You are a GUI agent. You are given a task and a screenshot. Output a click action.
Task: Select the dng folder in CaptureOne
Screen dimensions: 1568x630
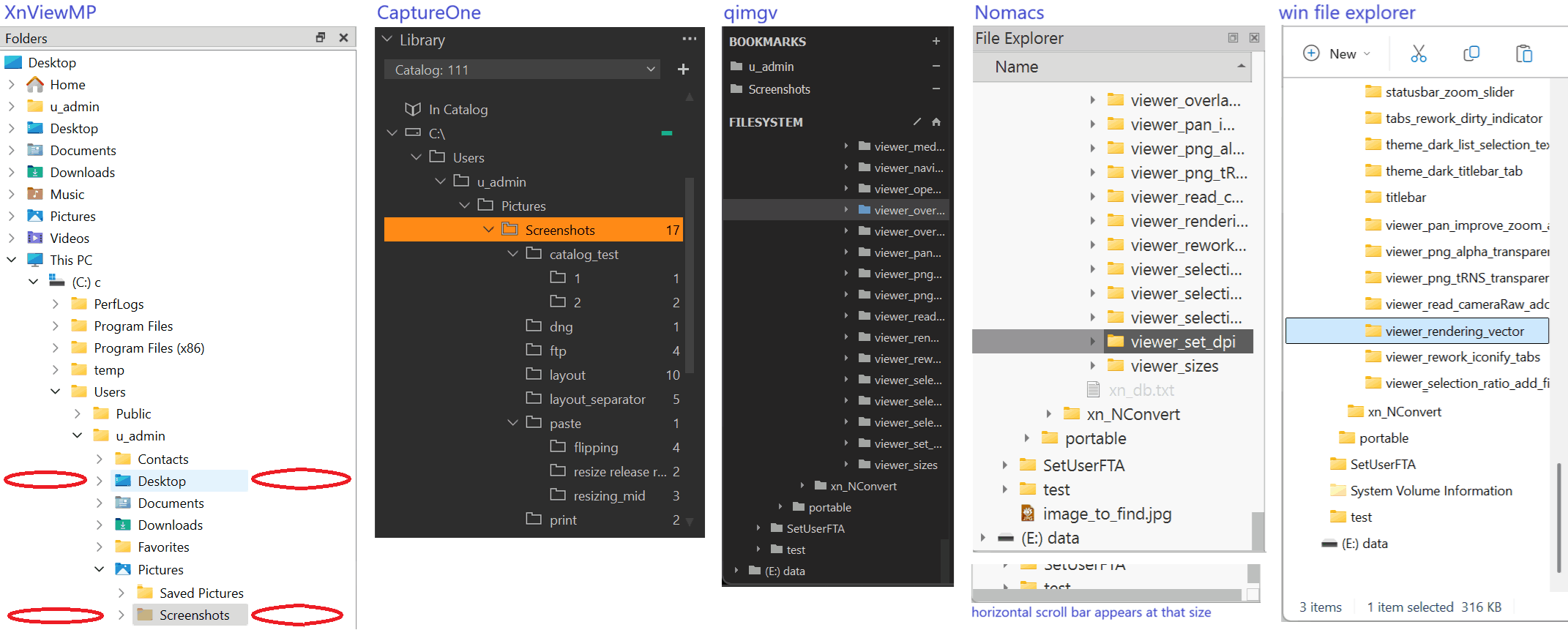[561, 327]
